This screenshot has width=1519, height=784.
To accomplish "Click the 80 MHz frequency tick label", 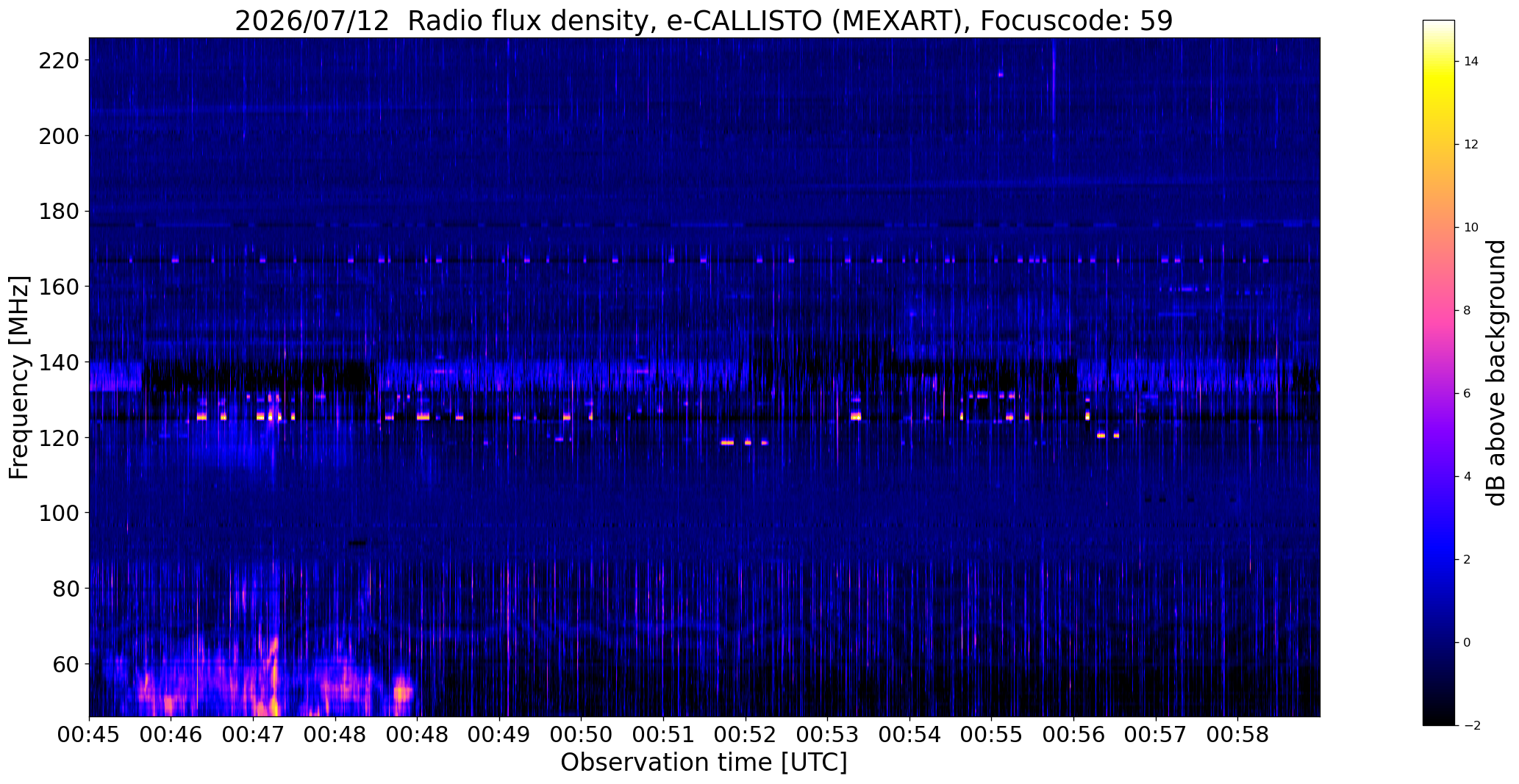I will pyautogui.click(x=65, y=589).
